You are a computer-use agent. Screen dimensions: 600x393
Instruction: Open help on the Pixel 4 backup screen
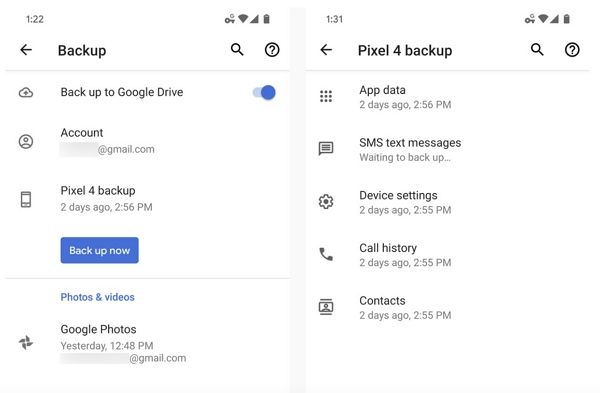pos(572,50)
